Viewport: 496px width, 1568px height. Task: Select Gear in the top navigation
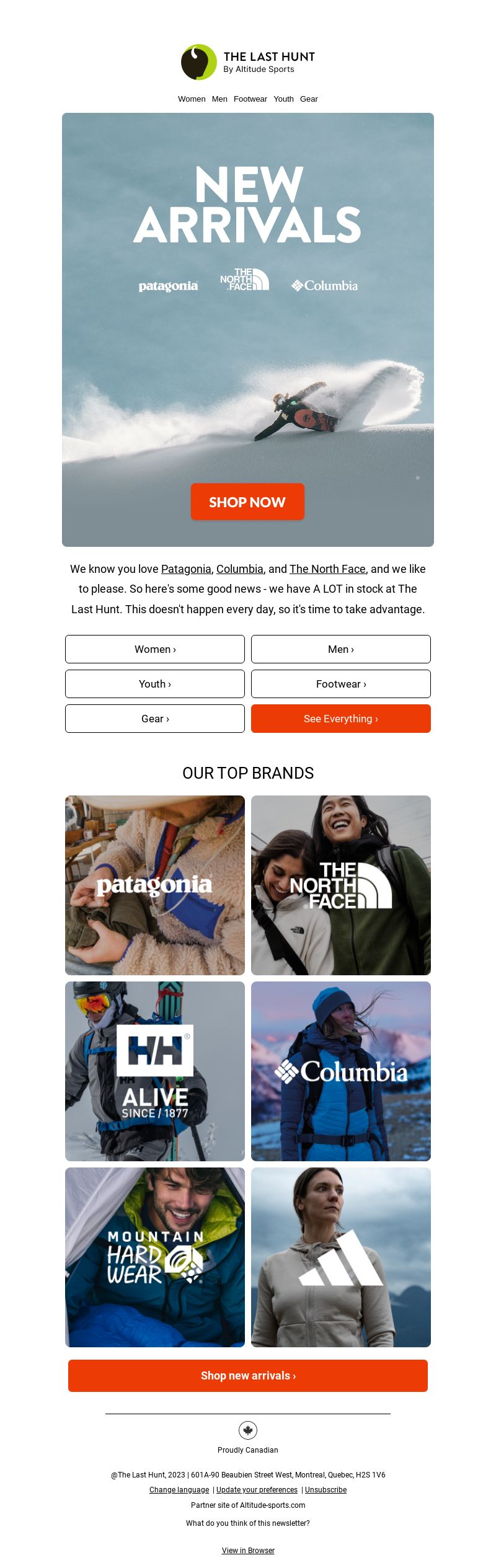309,99
